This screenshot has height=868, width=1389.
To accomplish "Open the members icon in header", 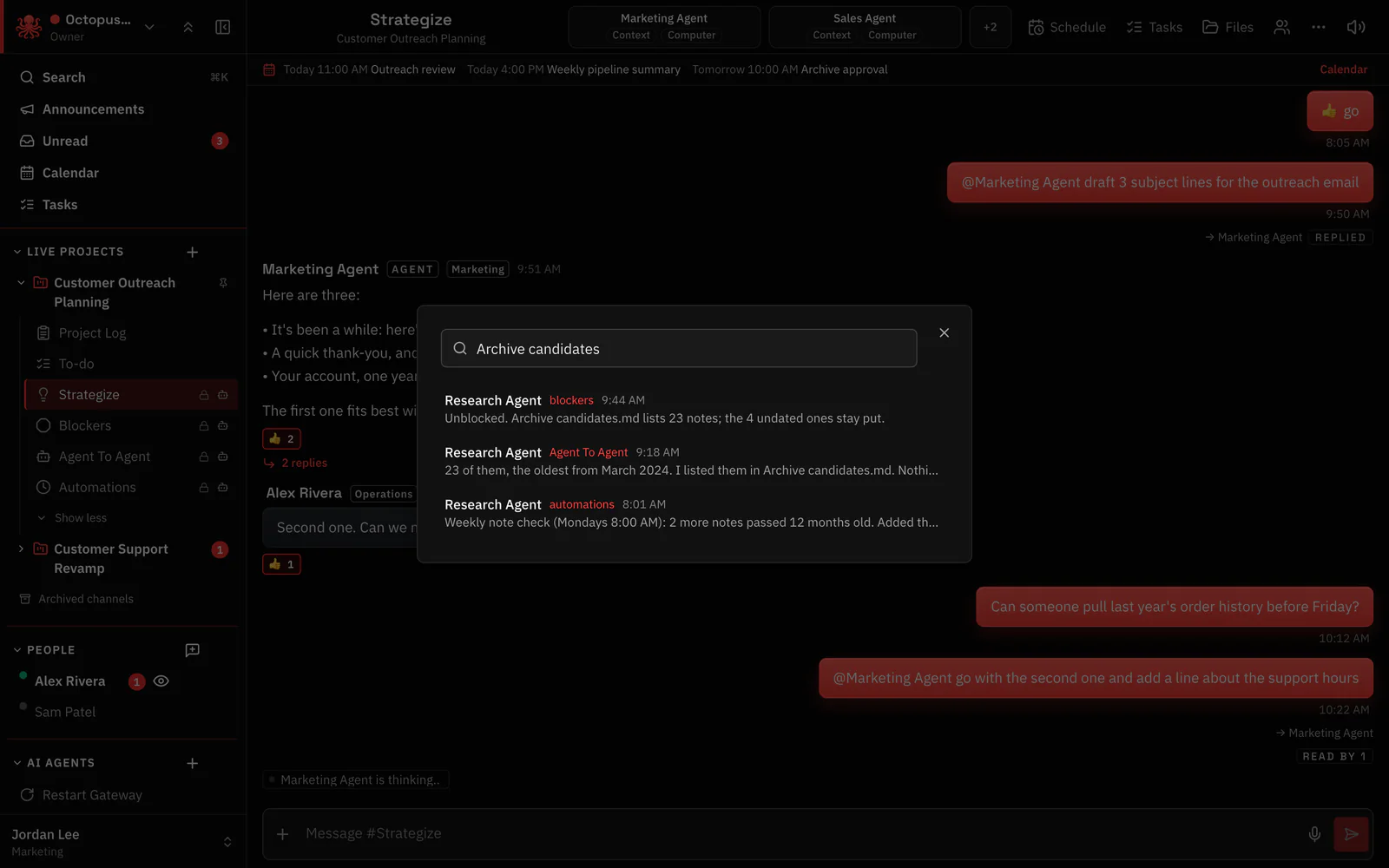I will (x=1282, y=27).
